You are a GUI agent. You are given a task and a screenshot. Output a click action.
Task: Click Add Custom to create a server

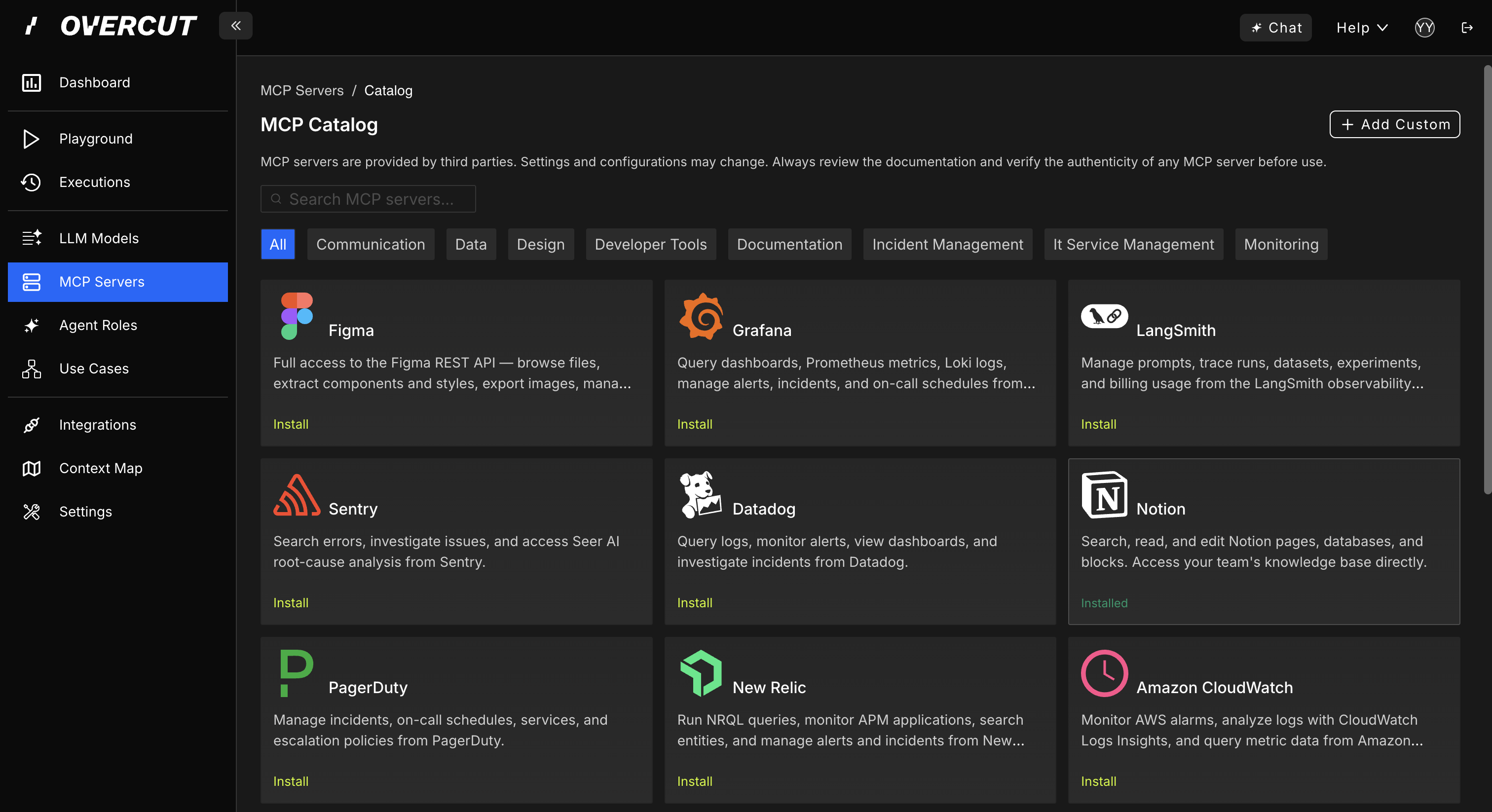(x=1394, y=124)
